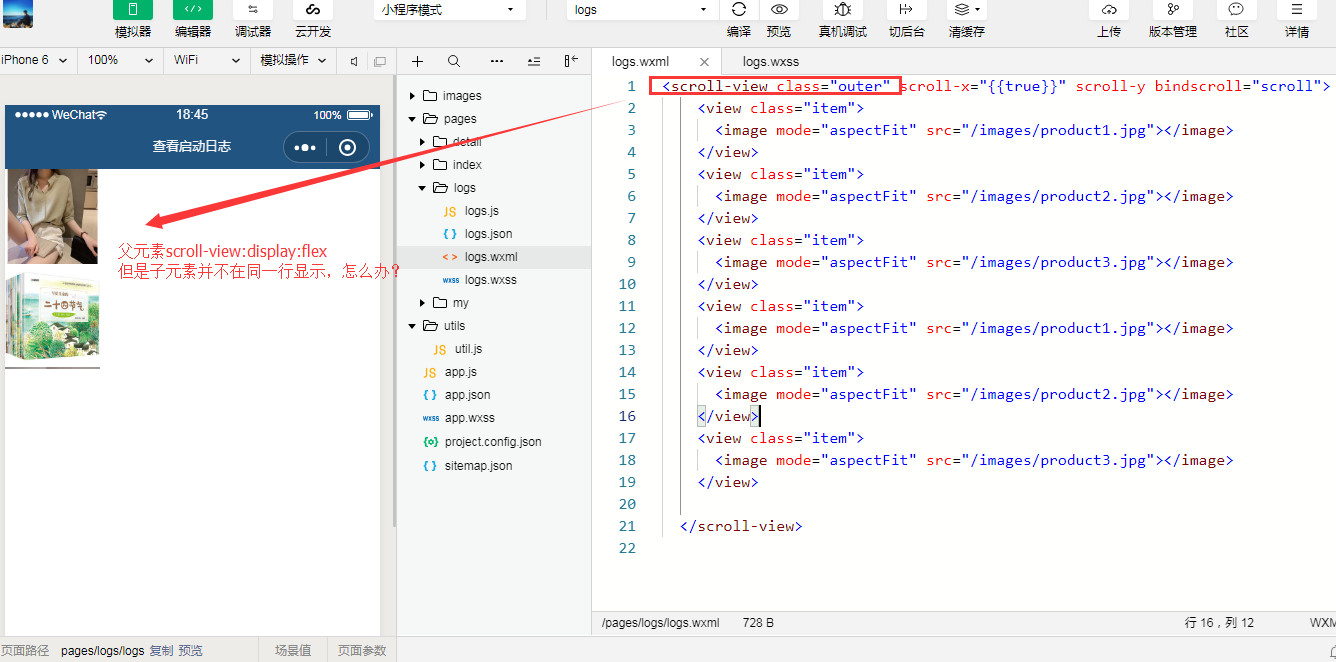Open the WiFi network dropdown
Screen dimensions: 1336x662
point(206,60)
